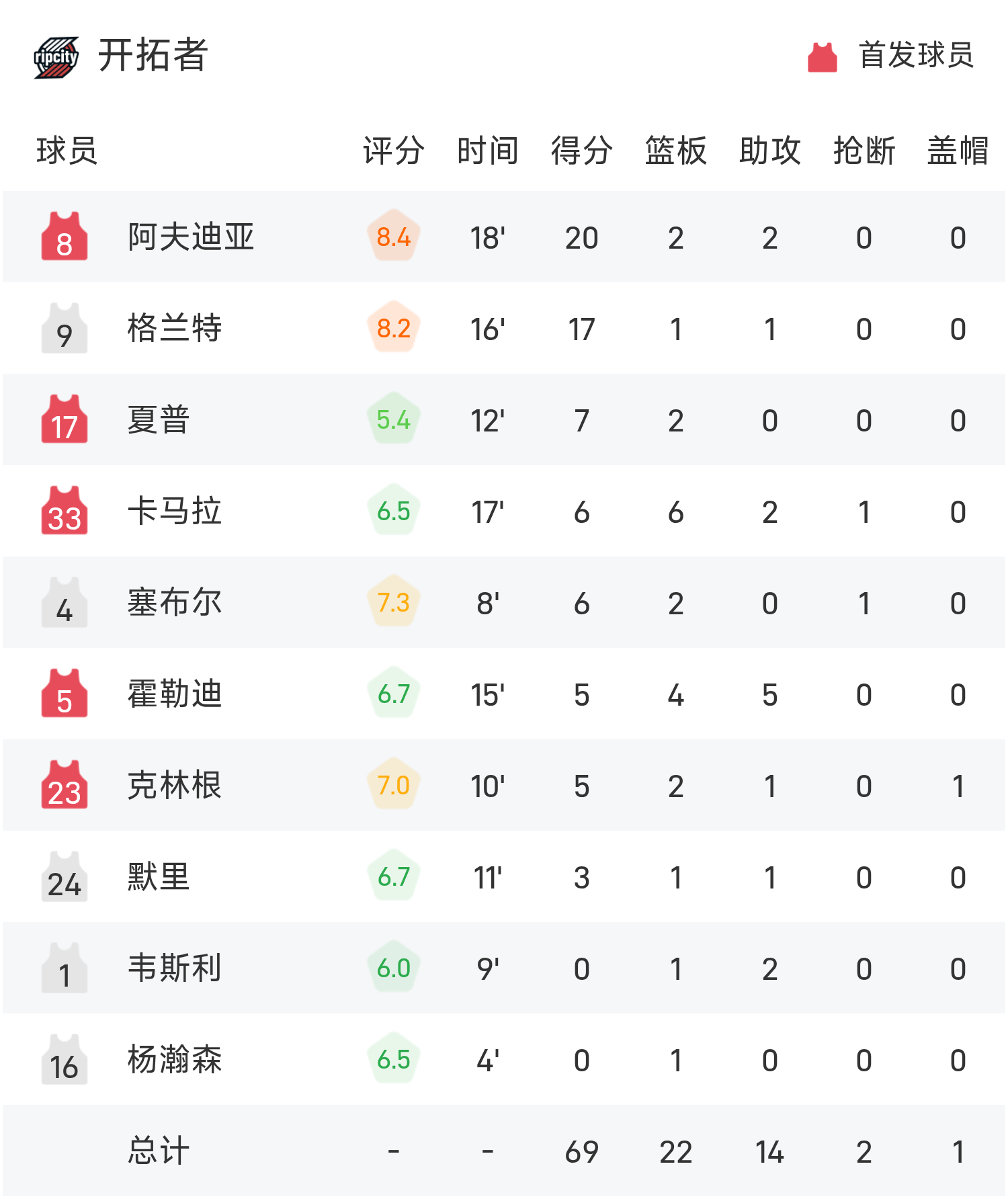Click the number 23 jersey icon
Image resolution: width=1008 pixels, height=1199 pixels.
pos(65,786)
